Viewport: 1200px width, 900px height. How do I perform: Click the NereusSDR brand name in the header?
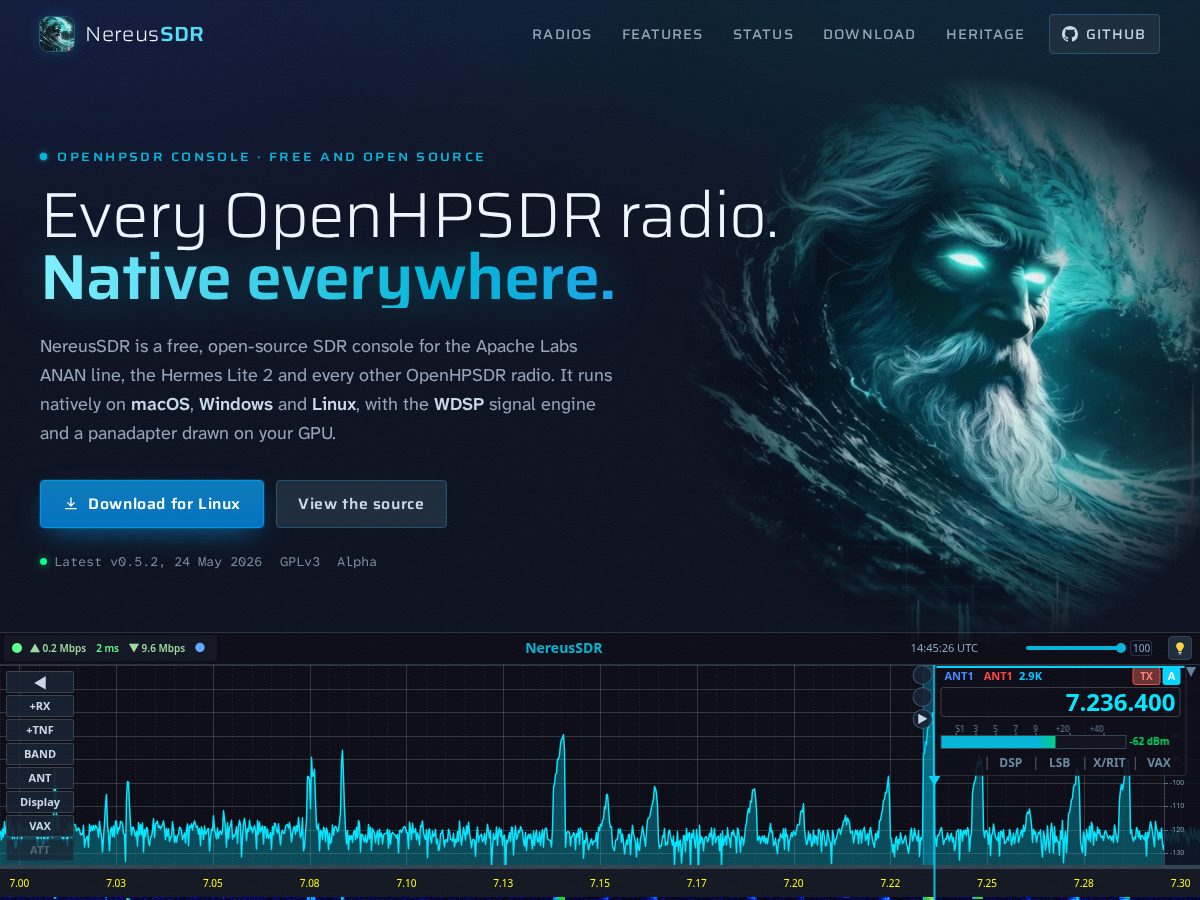pyautogui.click(x=145, y=34)
